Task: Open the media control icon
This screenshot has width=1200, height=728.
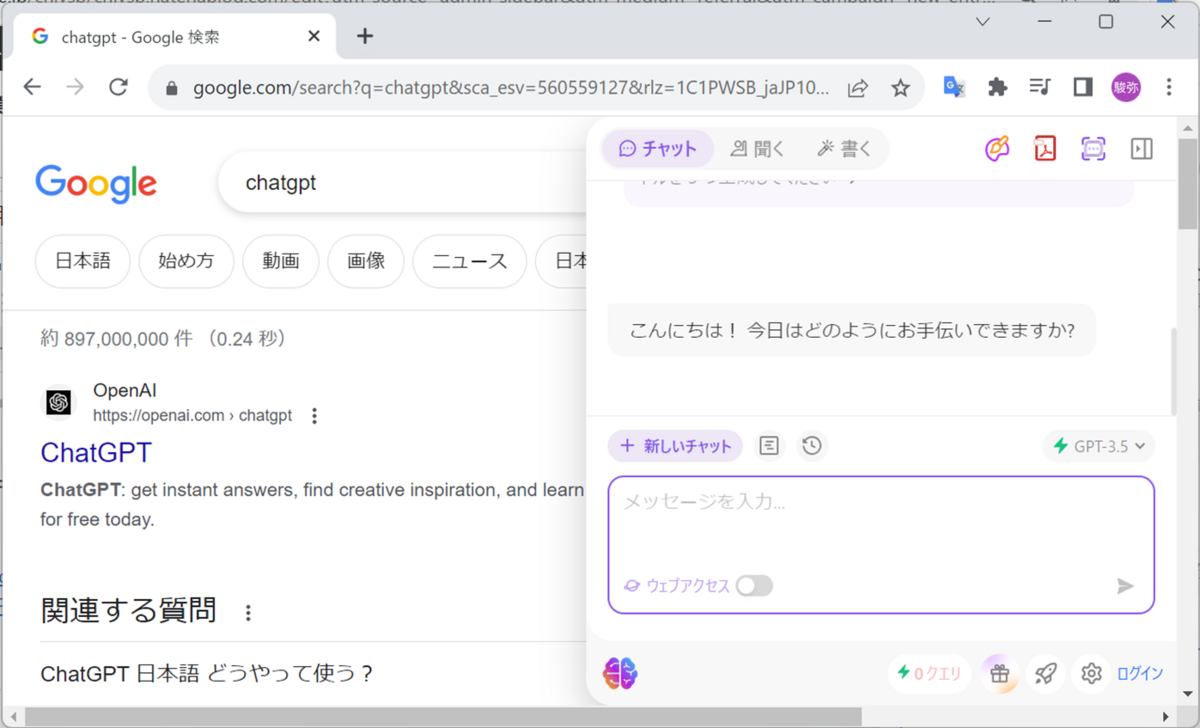Action: 1040,88
